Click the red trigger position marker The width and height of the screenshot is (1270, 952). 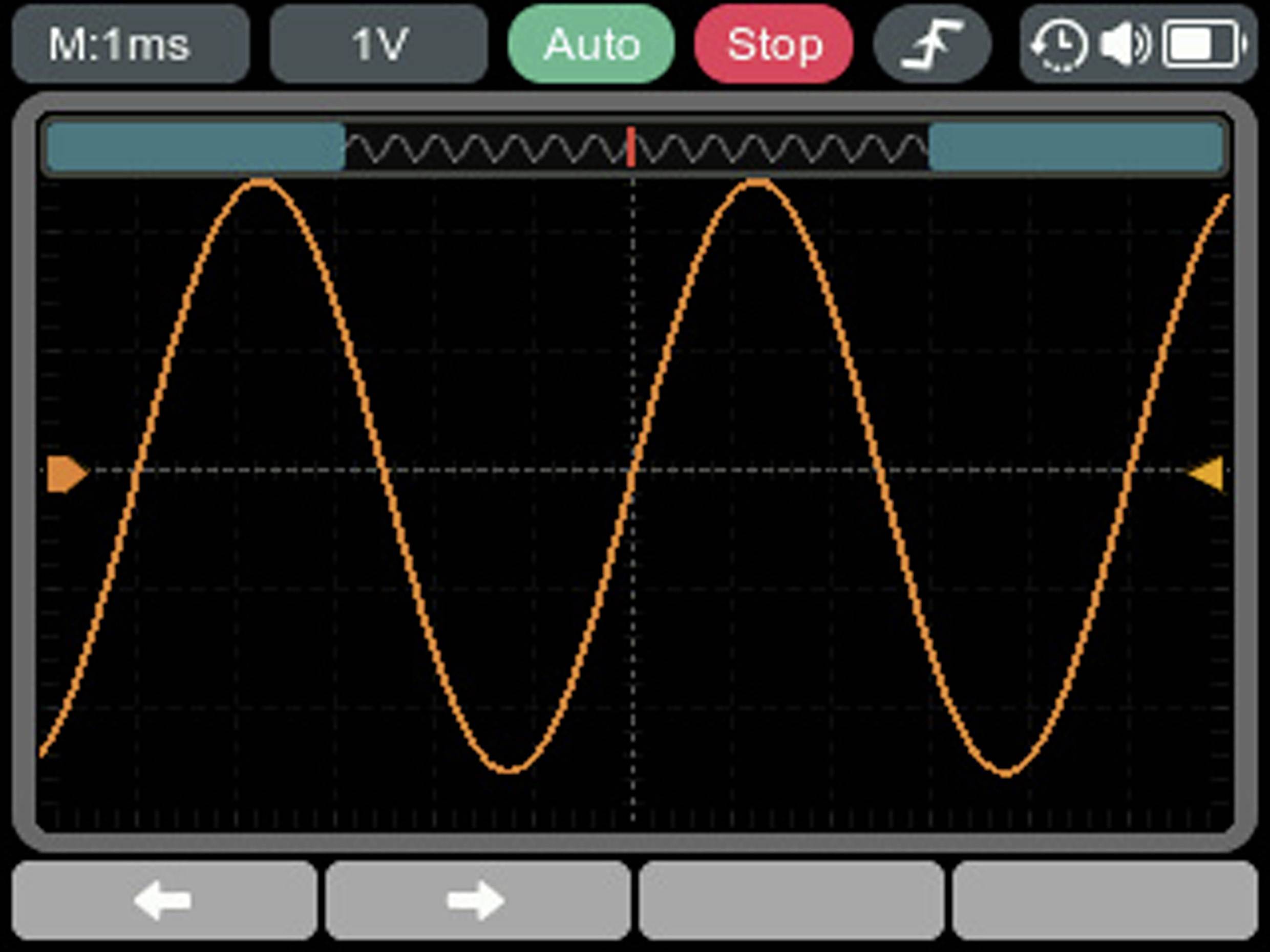pyautogui.click(x=631, y=147)
